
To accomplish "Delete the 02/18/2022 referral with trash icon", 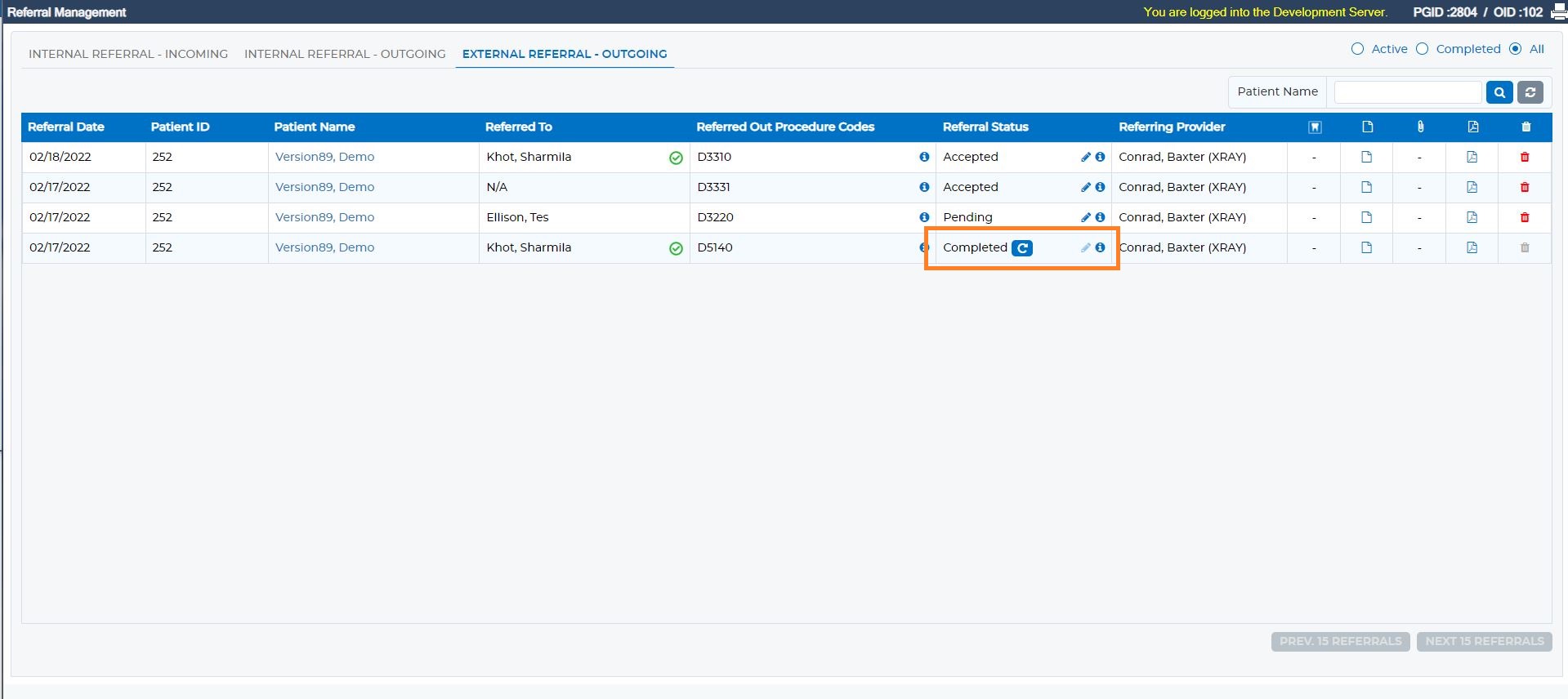I will (1525, 157).
